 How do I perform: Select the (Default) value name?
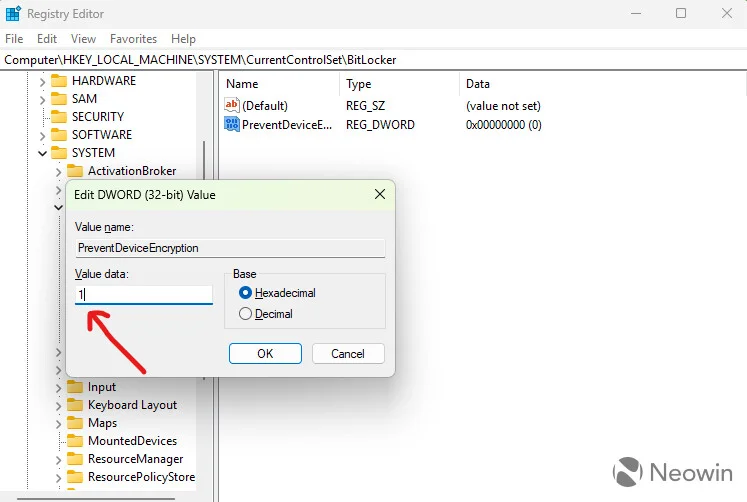coord(265,106)
